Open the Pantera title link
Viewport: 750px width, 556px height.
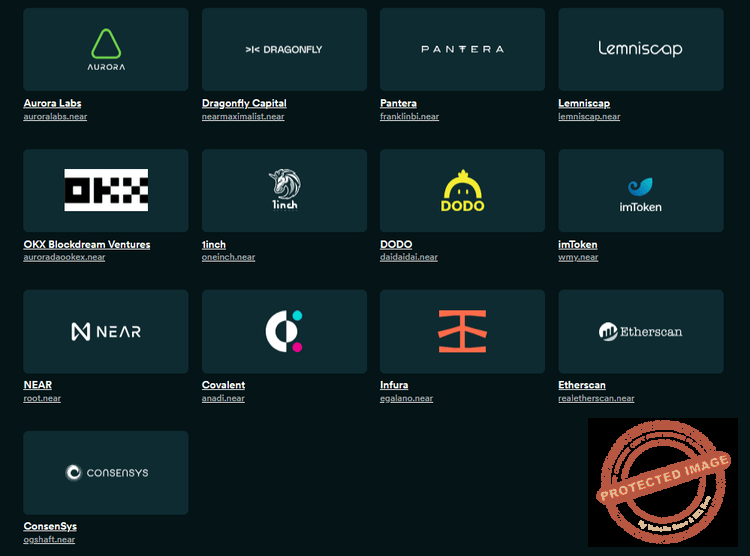click(398, 103)
